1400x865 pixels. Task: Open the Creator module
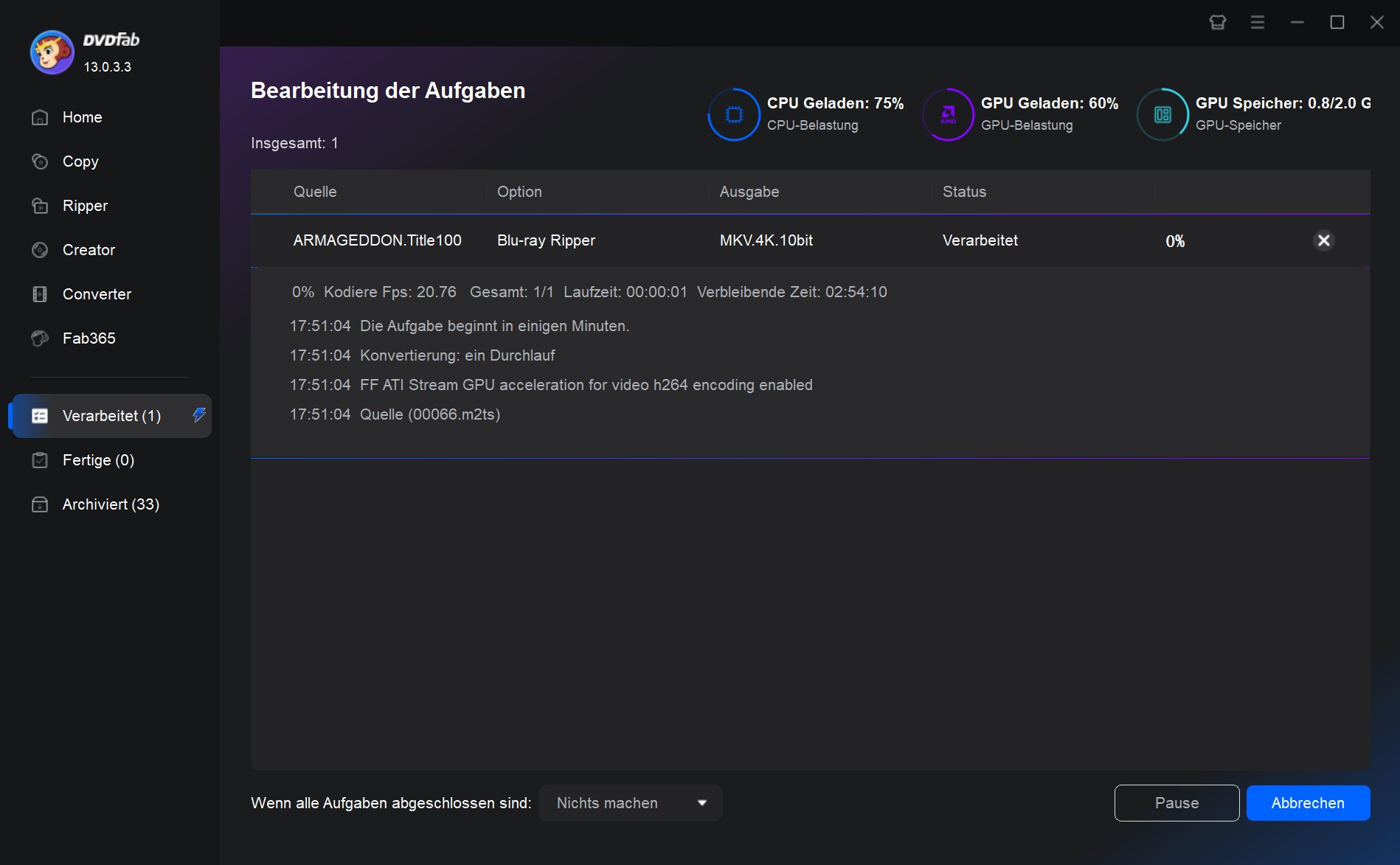tap(111, 250)
